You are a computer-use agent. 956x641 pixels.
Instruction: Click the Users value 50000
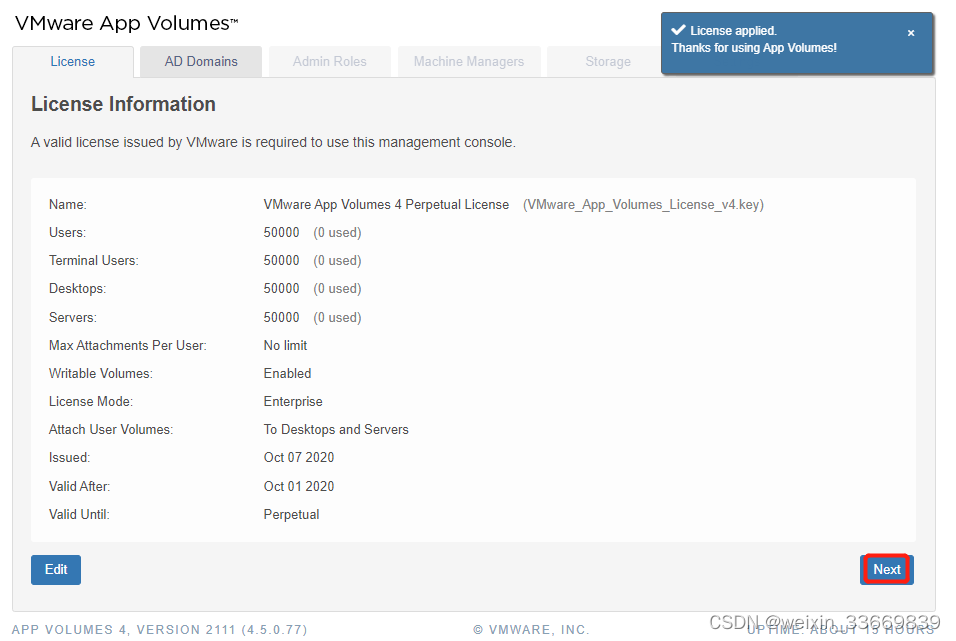[x=281, y=233]
